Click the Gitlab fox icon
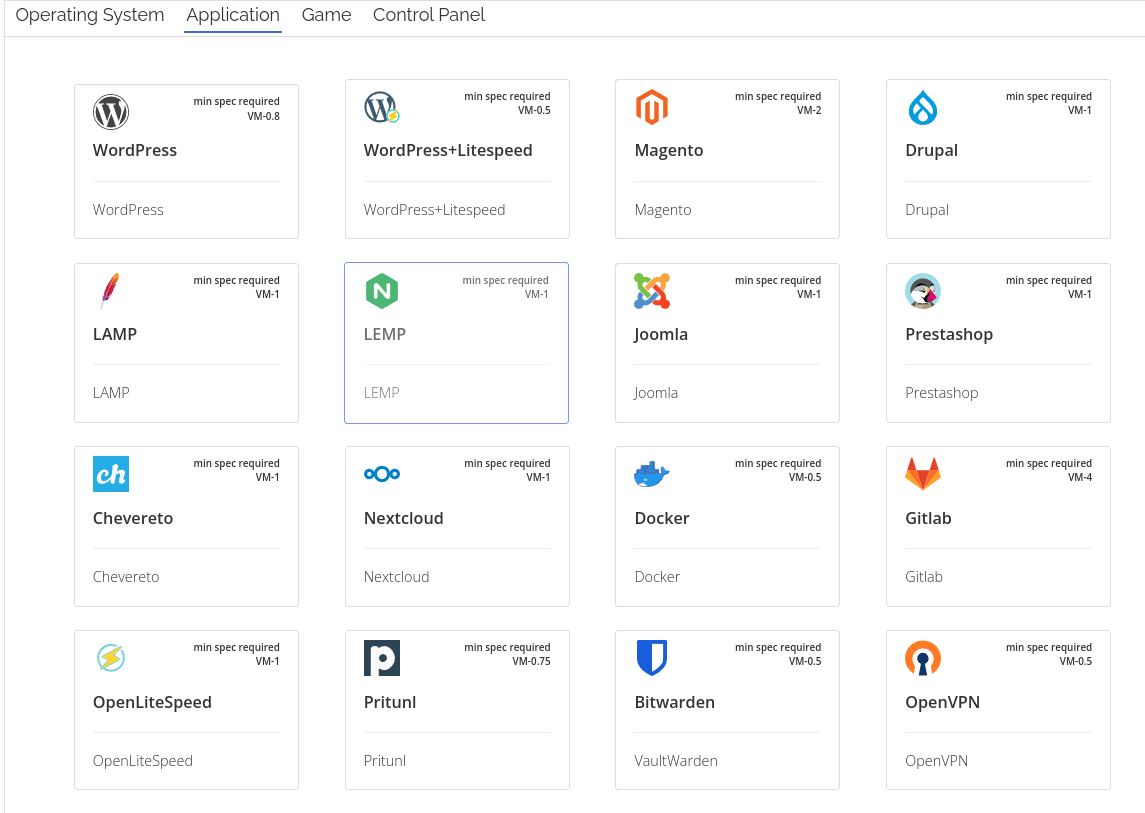The image size is (1145, 813). click(922, 474)
